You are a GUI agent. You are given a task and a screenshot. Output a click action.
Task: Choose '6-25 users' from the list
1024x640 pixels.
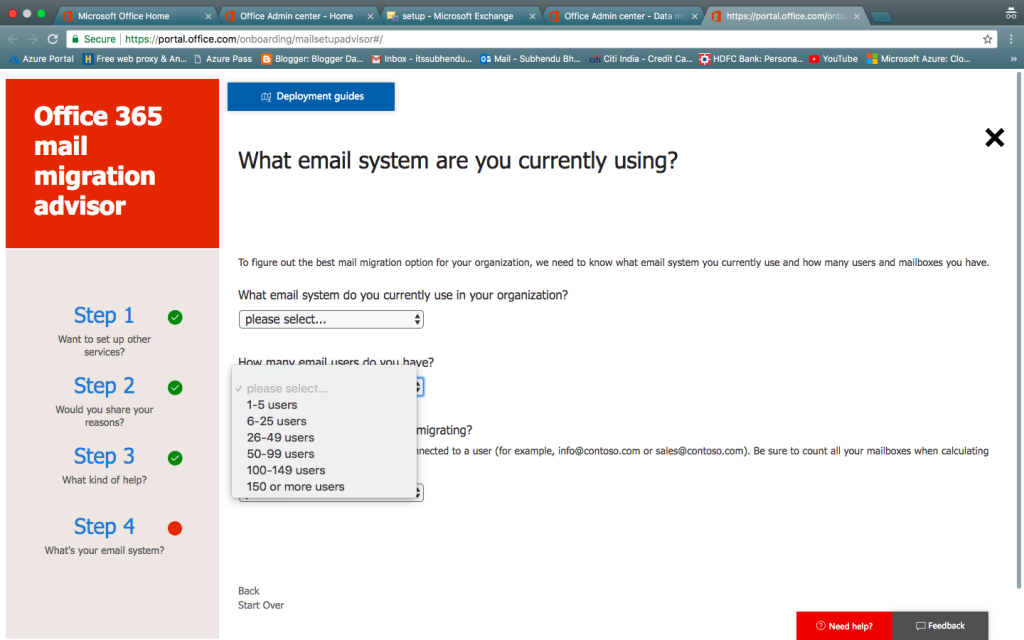click(x=276, y=421)
